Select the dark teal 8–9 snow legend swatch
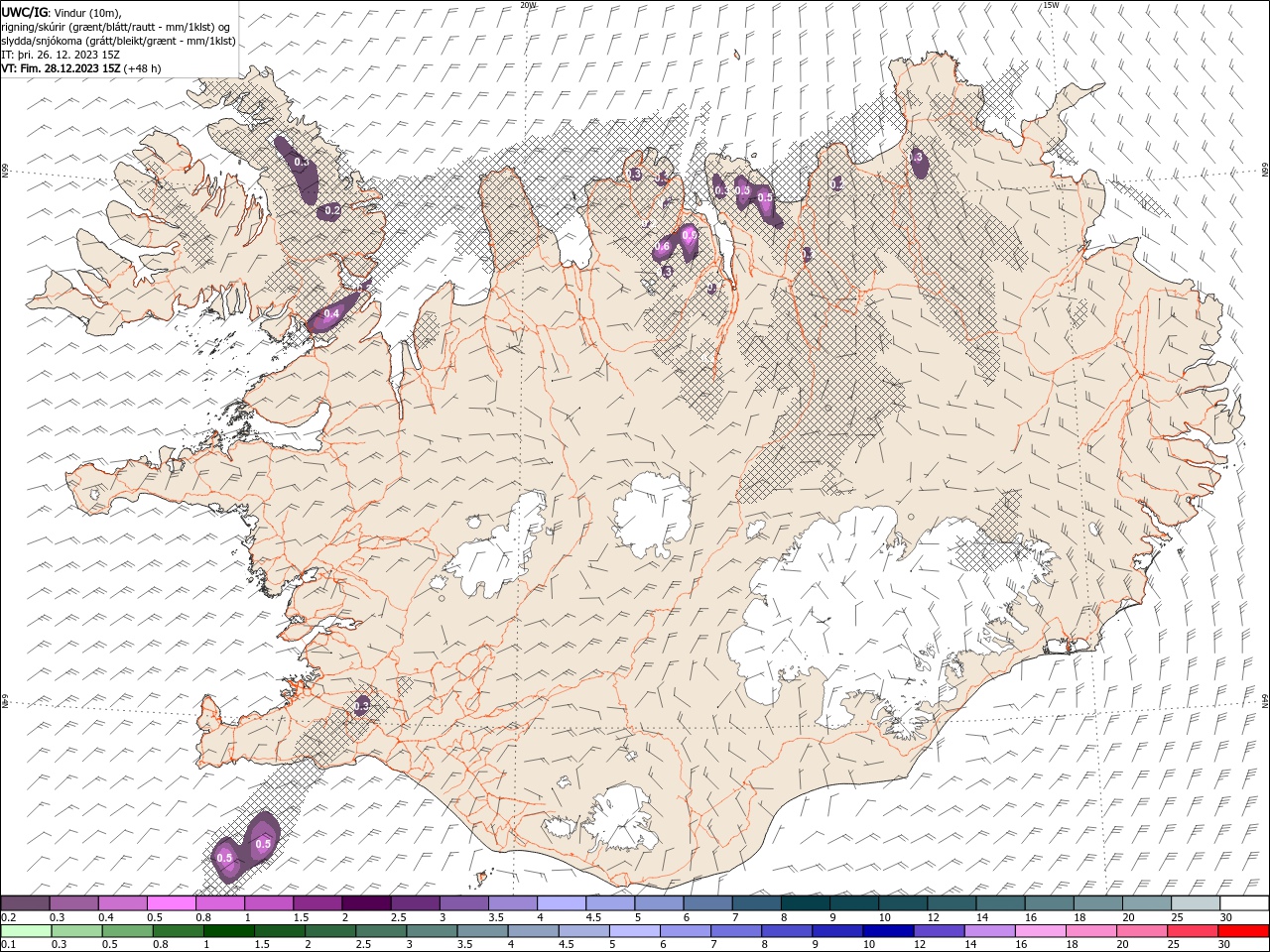Screen dimensions: 1270x952 tap(805, 903)
